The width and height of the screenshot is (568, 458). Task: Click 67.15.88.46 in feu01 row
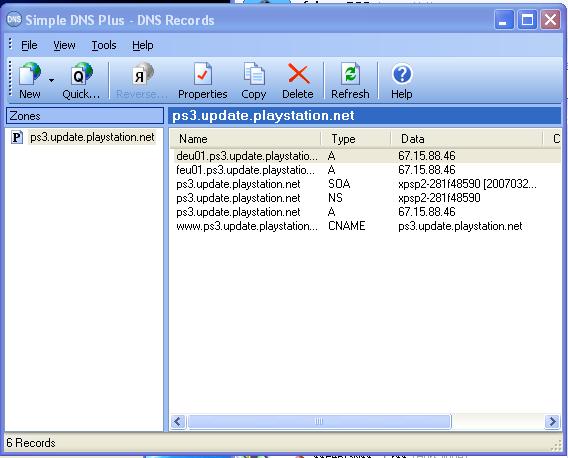[x=427, y=170]
